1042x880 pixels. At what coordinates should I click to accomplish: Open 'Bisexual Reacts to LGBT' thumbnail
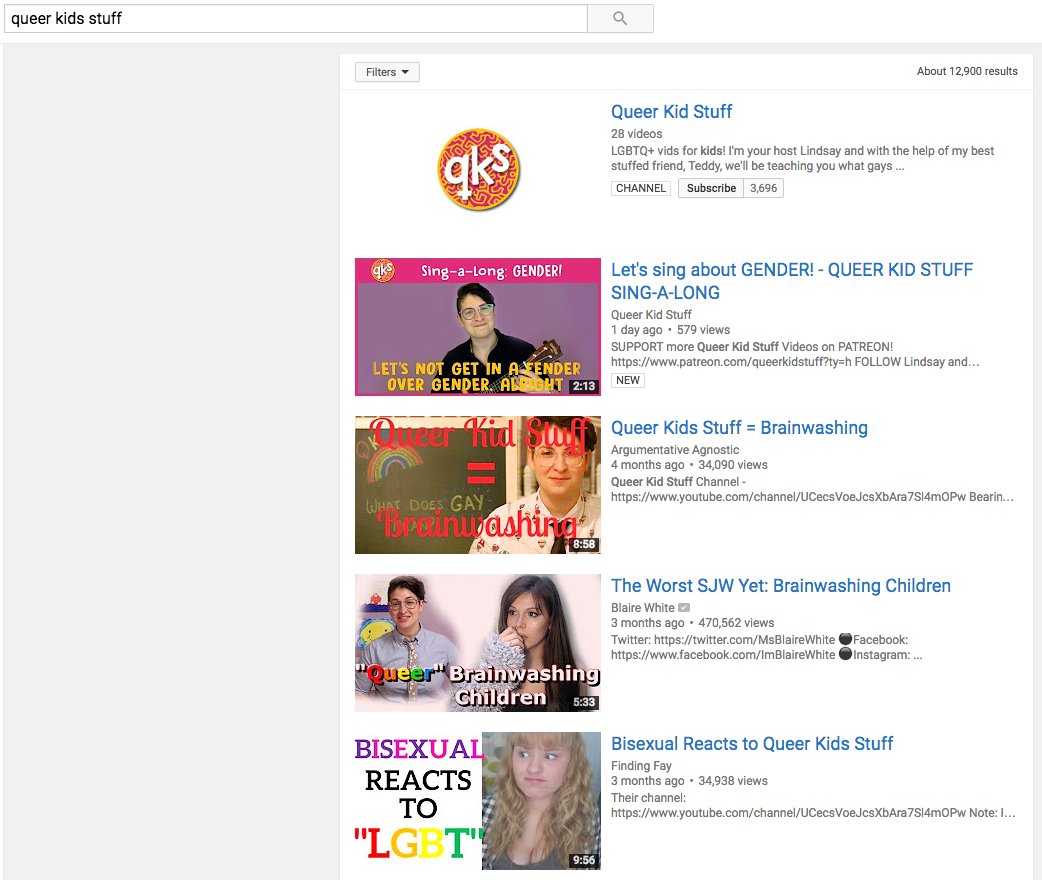478,801
